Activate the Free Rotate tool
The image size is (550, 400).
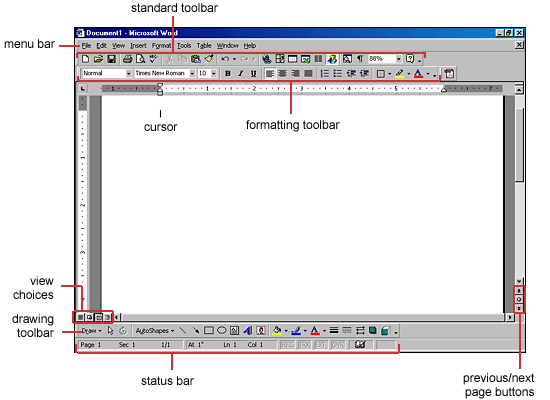pyautogui.click(x=123, y=331)
